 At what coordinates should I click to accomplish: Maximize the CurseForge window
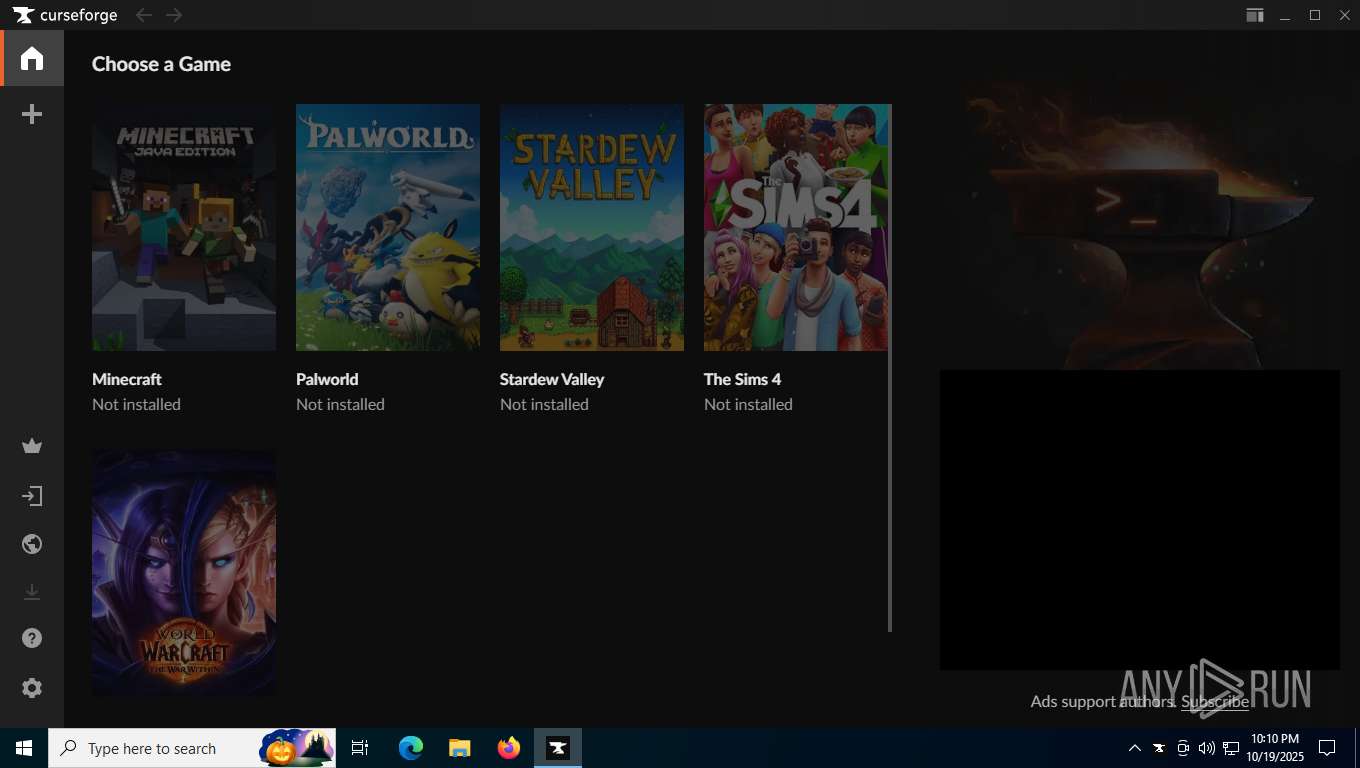[1315, 15]
